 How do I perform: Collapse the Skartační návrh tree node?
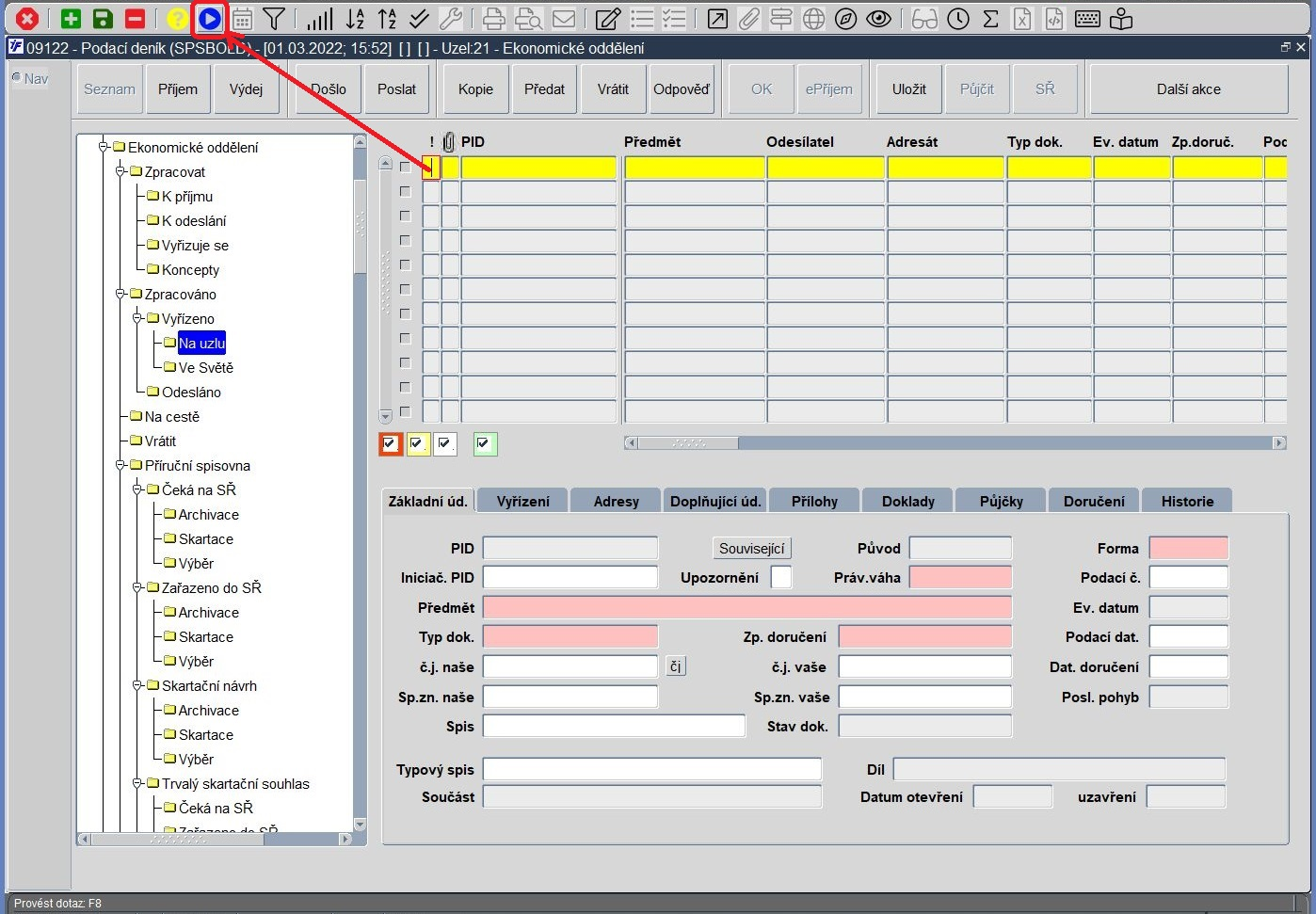[x=137, y=685]
